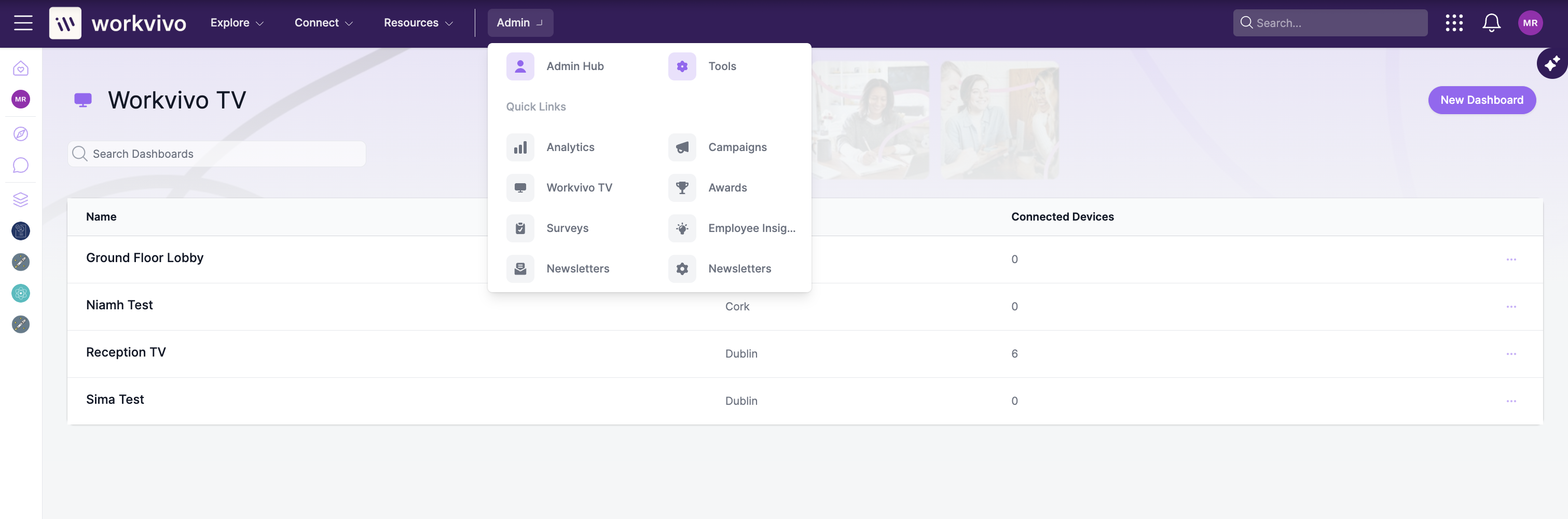1568x519 pixels.
Task: Choose the Workvivo TV quick link label
Action: click(x=579, y=188)
